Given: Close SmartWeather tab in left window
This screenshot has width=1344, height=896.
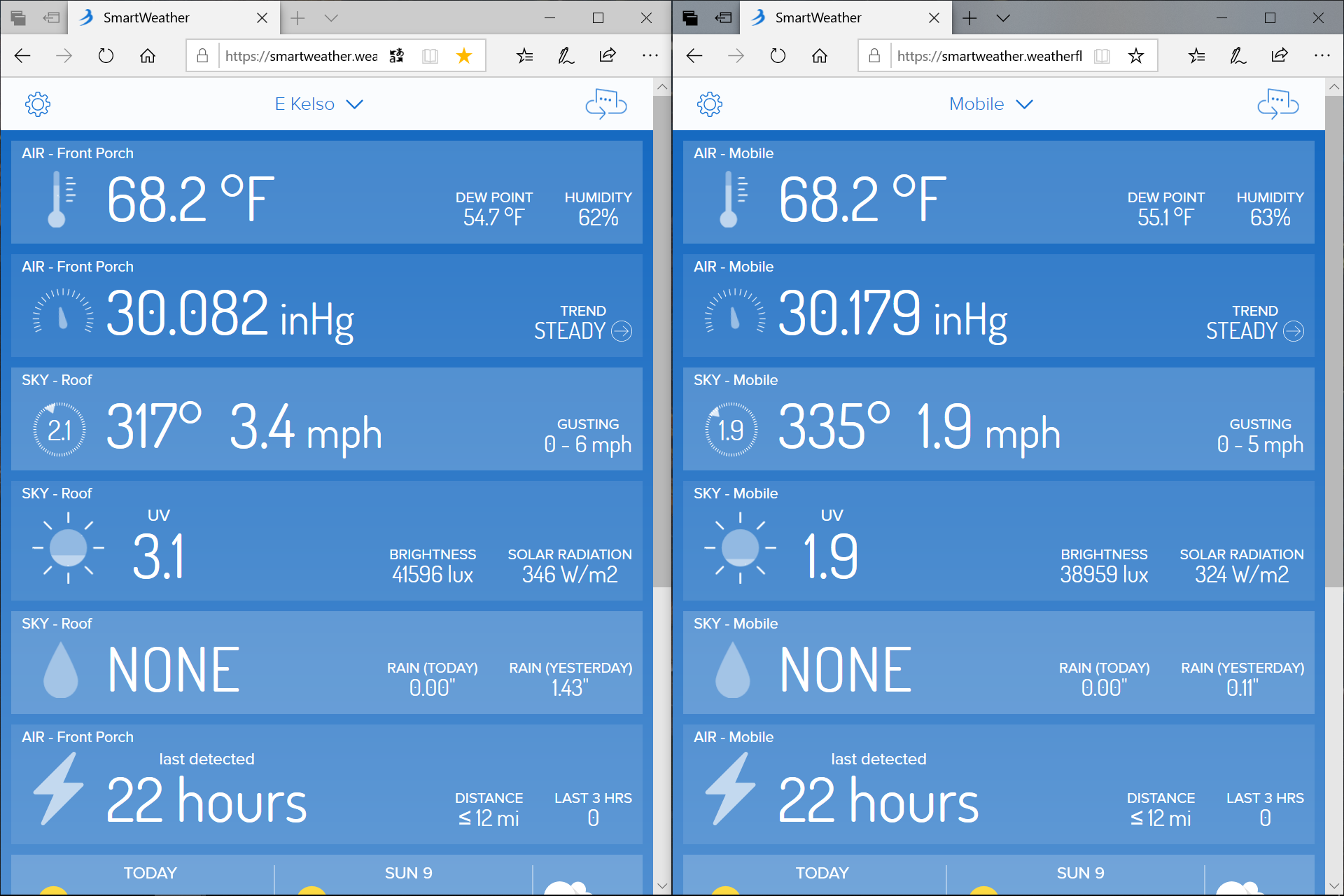Looking at the screenshot, I should (x=262, y=18).
